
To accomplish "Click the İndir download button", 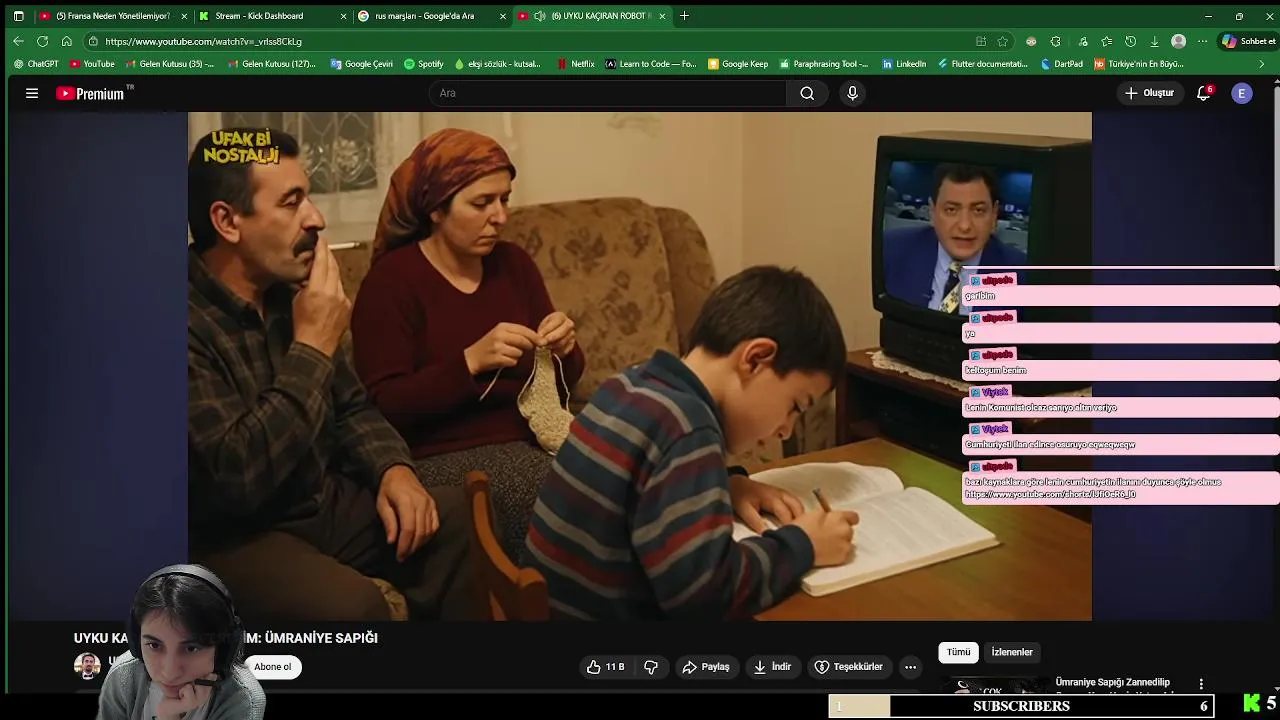I will 772,667.
